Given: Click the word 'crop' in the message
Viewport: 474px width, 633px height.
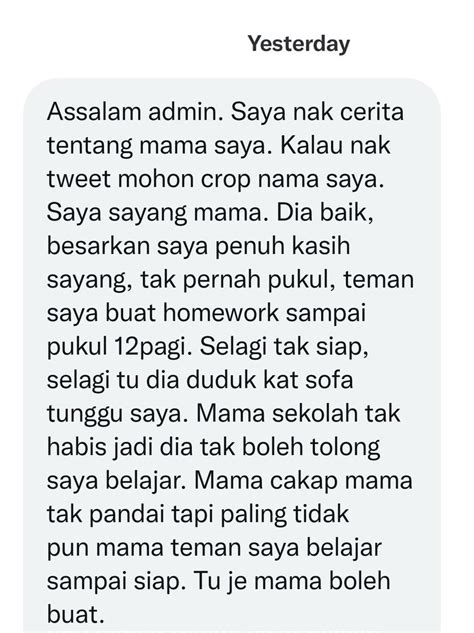Looking at the screenshot, I should 226,180.
